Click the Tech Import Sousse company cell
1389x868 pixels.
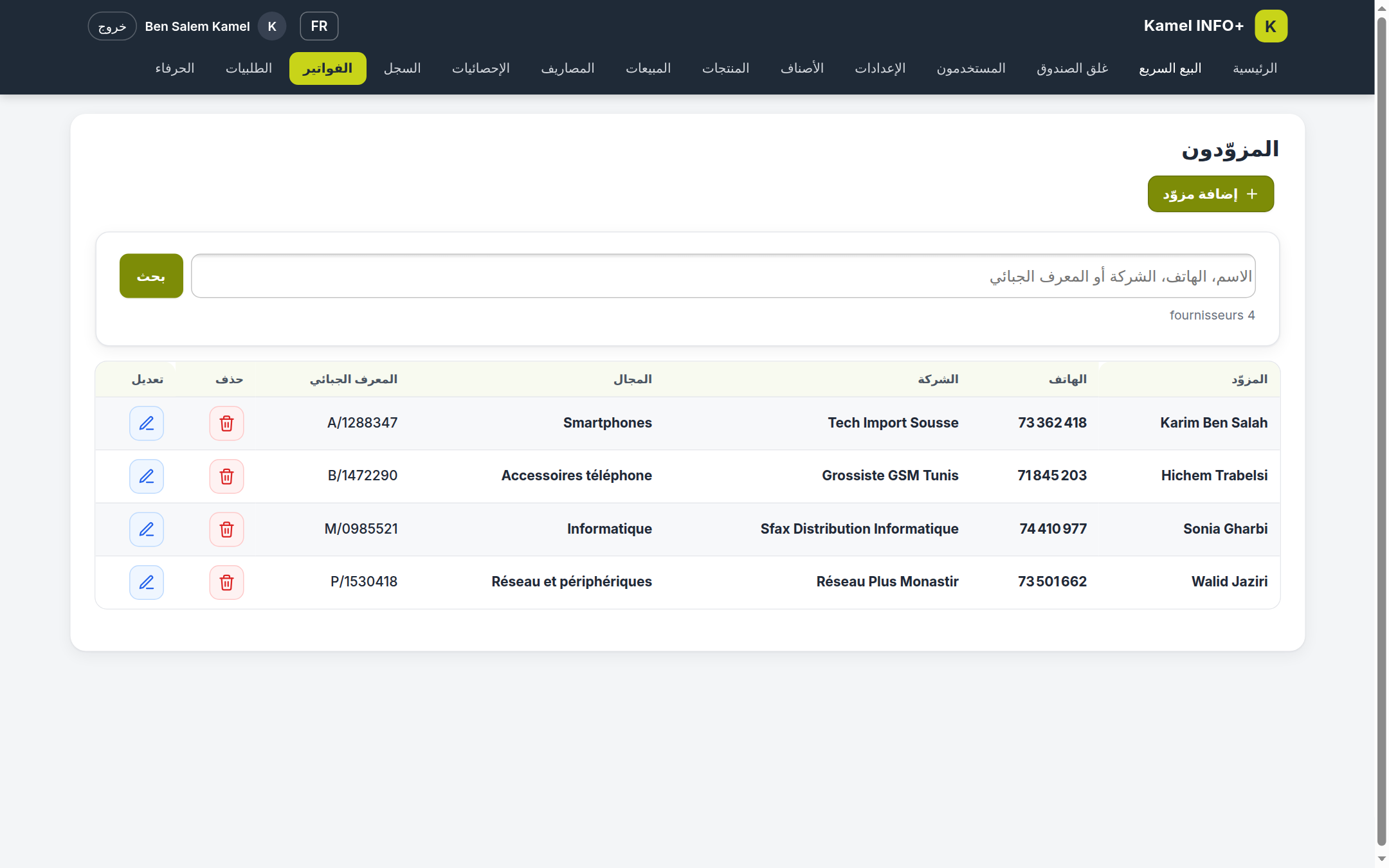[x=893, y=422]
